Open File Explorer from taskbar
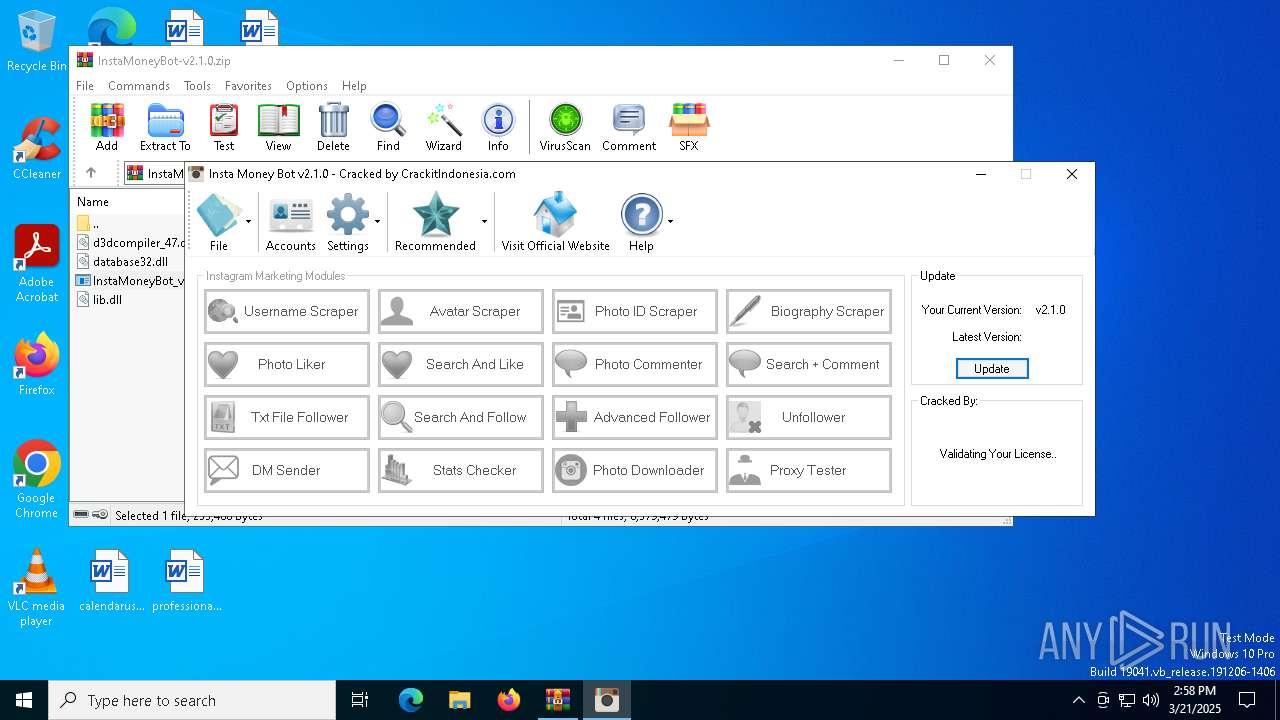The height and width of the screenshot is (720, 1280). [459, 700]
